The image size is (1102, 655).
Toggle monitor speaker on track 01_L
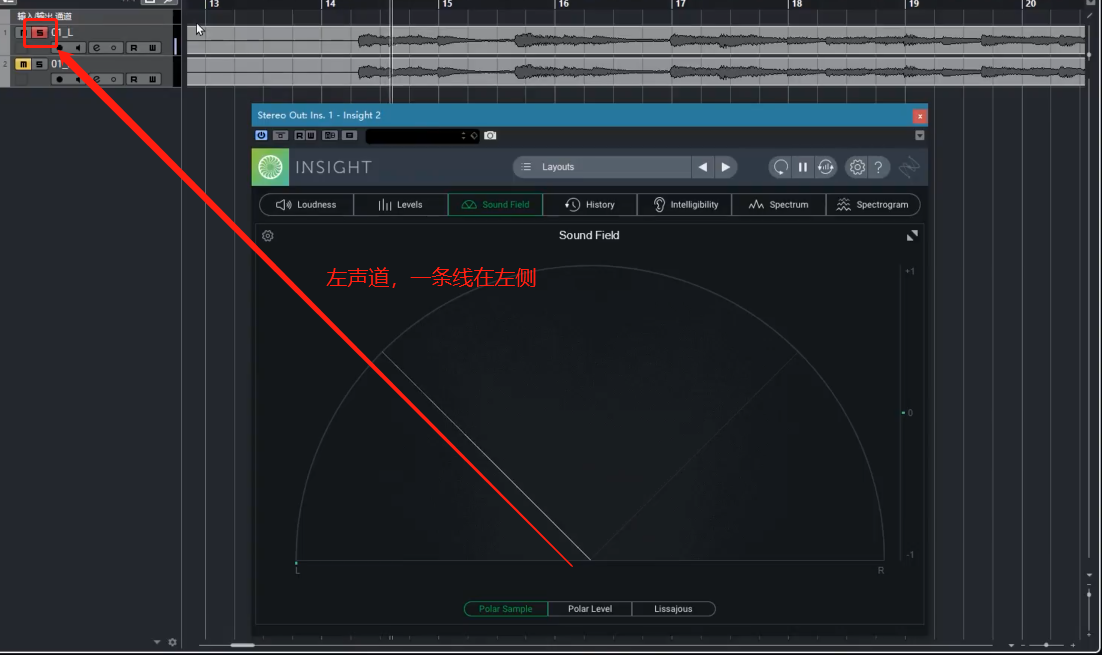pyautogui.click(x=78, y=48)
